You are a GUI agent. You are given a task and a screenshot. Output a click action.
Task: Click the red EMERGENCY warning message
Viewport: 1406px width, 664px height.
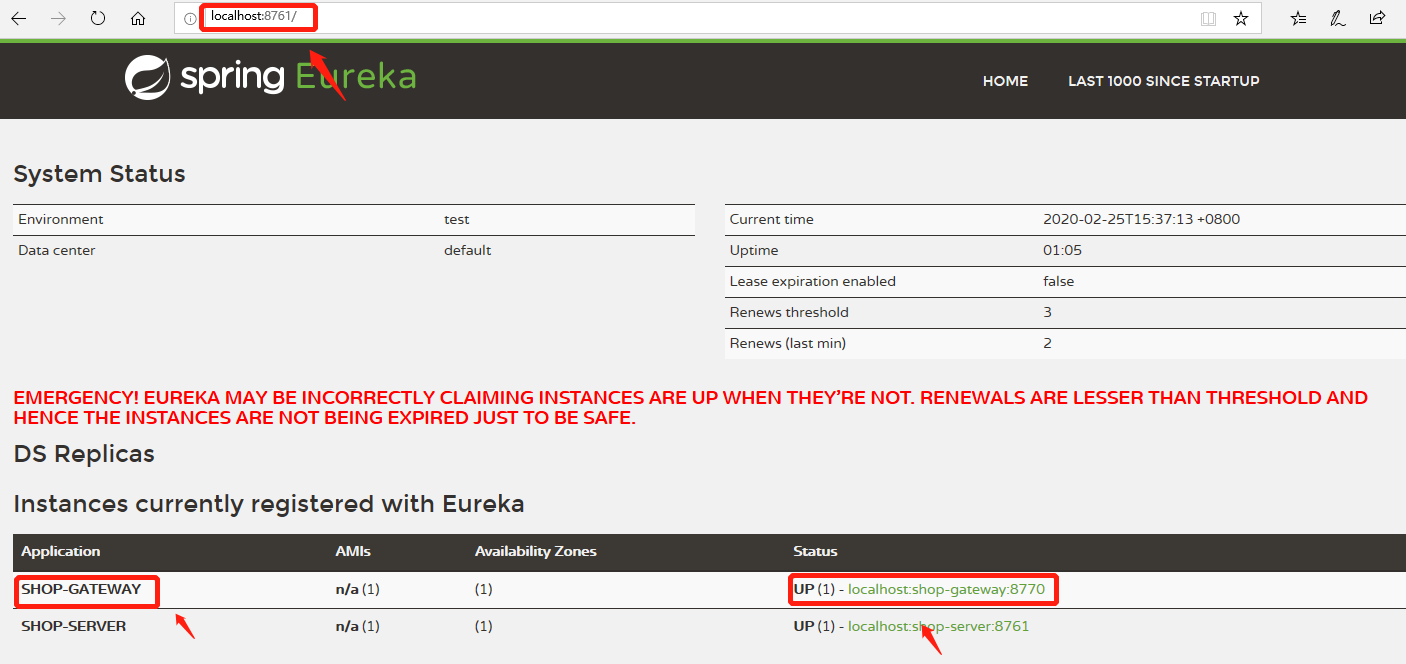pos(690,406)
